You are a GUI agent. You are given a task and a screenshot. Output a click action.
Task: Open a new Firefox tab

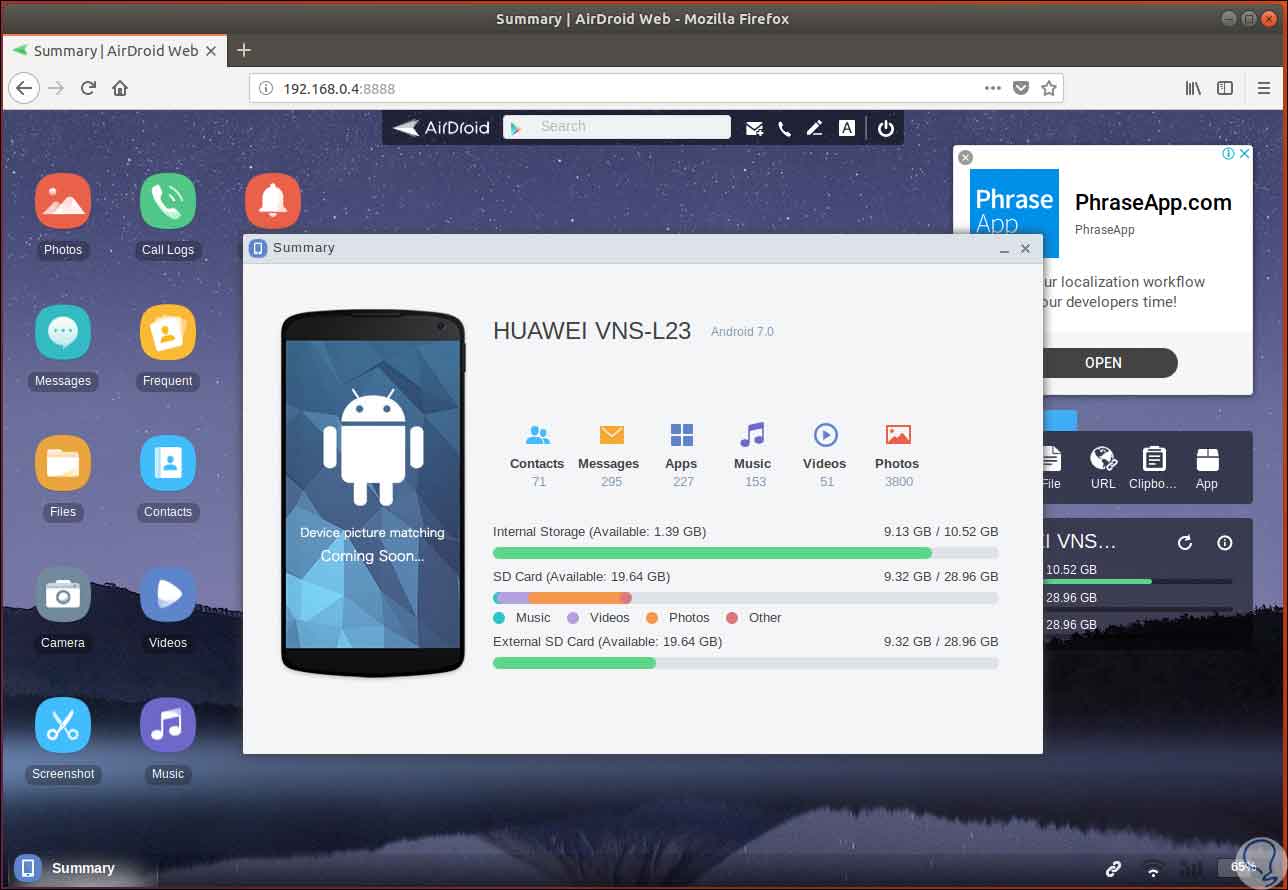pos(243,50)
